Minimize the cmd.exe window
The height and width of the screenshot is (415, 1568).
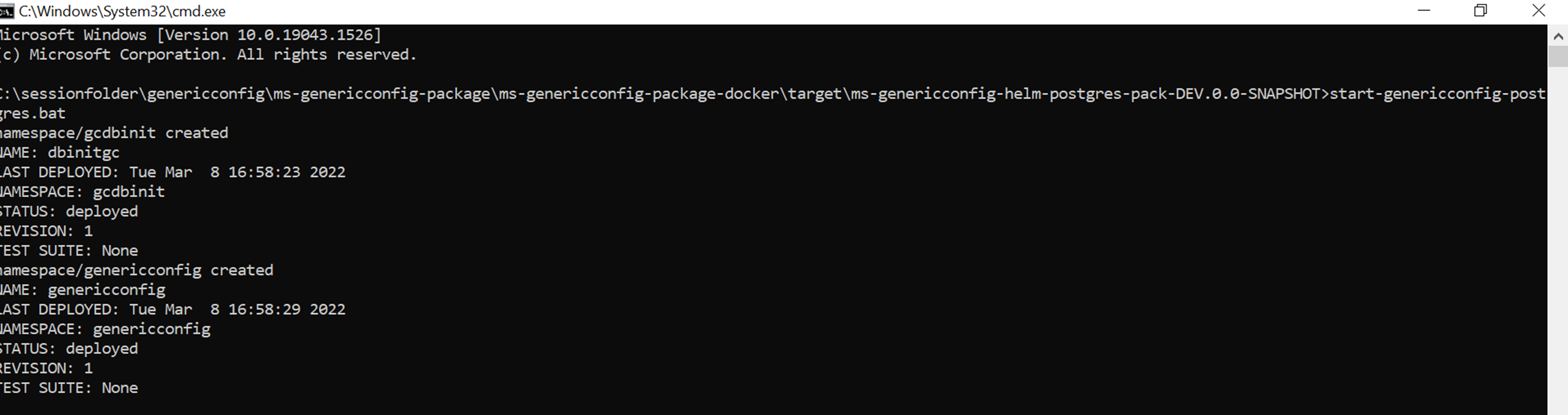(x=1424, y=11)
